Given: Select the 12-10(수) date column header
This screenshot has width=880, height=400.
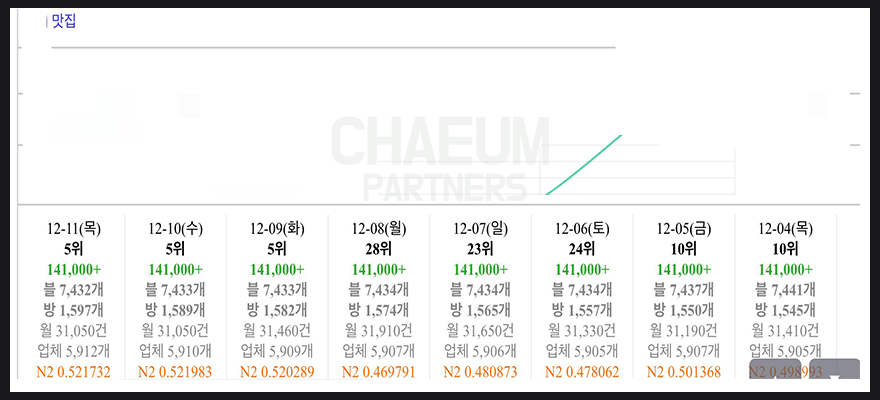Looking at the screenshot, I should pyautogui.click(x=175, y=229).
